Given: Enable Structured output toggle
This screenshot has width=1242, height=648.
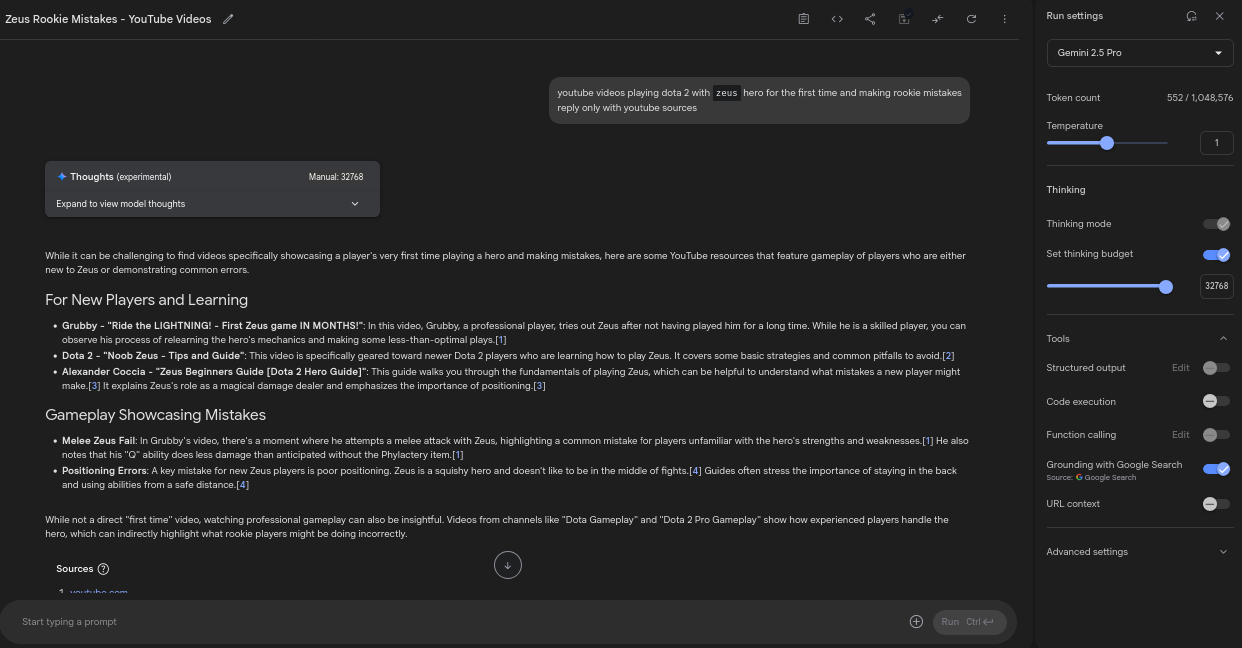Looking at the screenshot, I should point(1216,368).
